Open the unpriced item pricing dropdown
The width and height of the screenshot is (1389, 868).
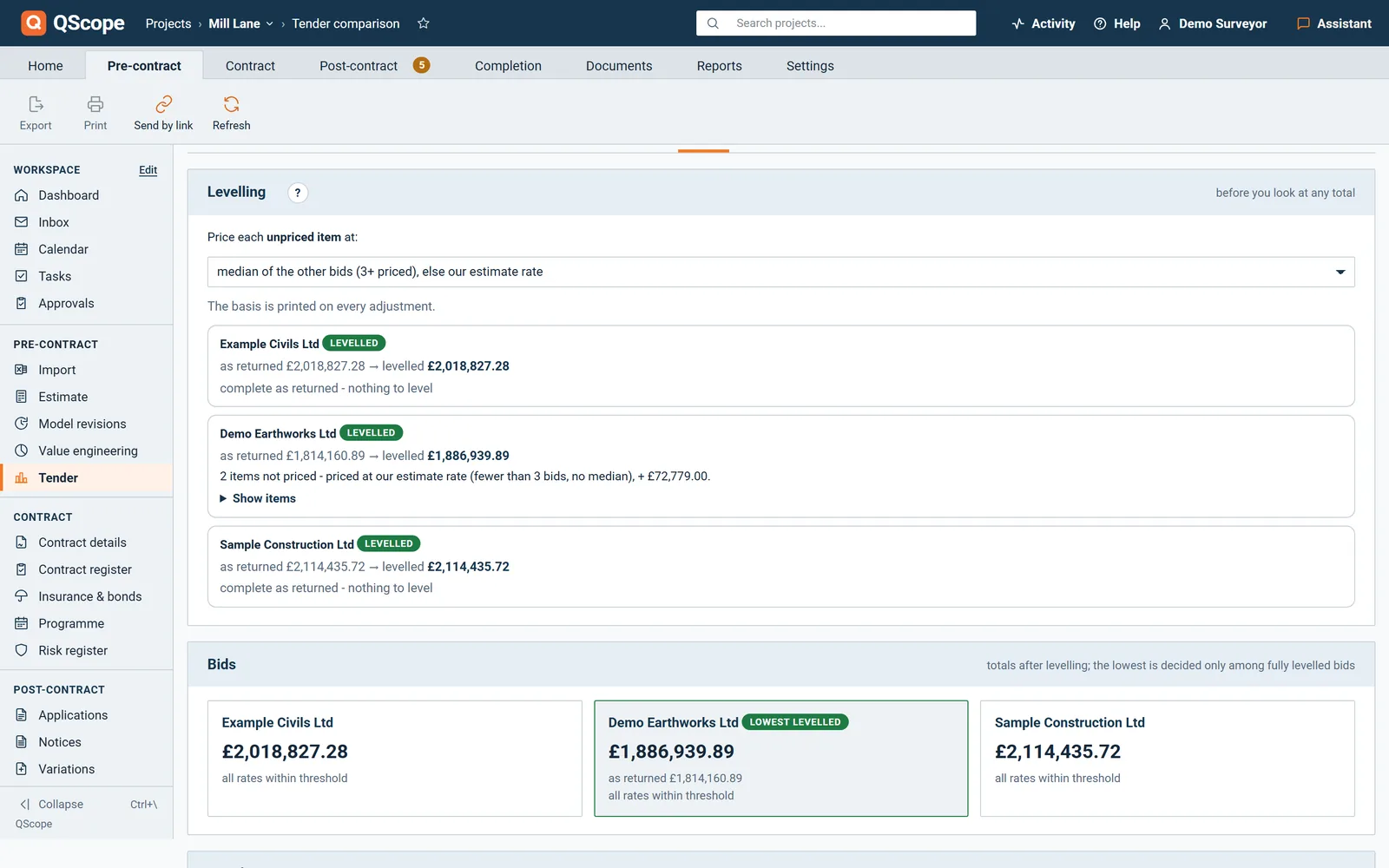tap(780, 272)
